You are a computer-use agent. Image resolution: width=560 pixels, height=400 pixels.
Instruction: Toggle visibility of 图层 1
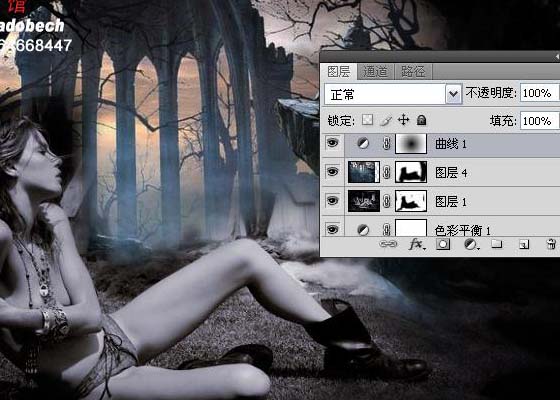pyautogui.click(x=332, y=201)
